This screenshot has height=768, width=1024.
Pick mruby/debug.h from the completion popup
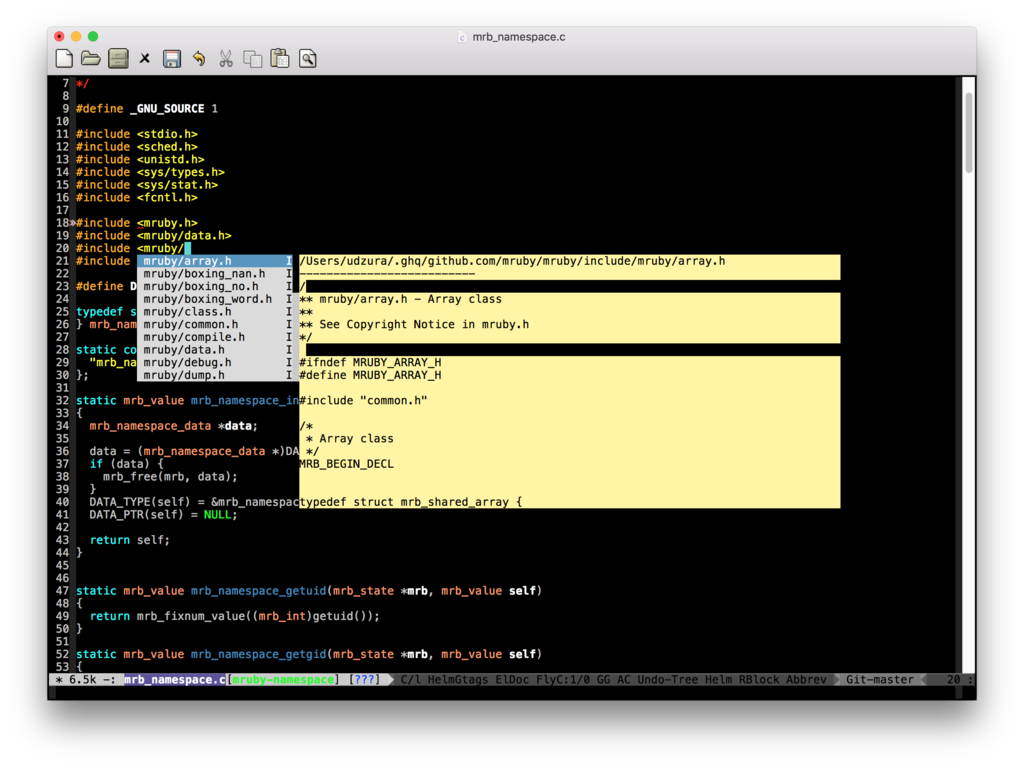214,363
